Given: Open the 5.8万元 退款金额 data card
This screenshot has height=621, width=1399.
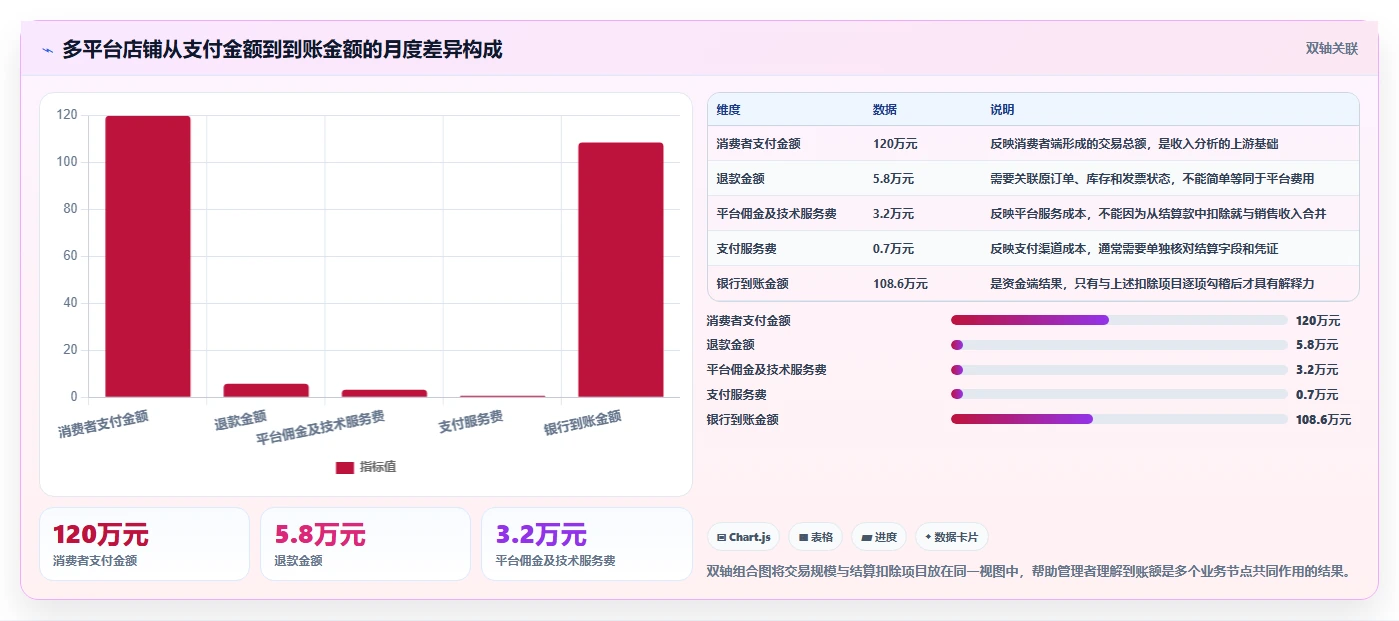Looking at the screenshot, I should click(365, 544).
